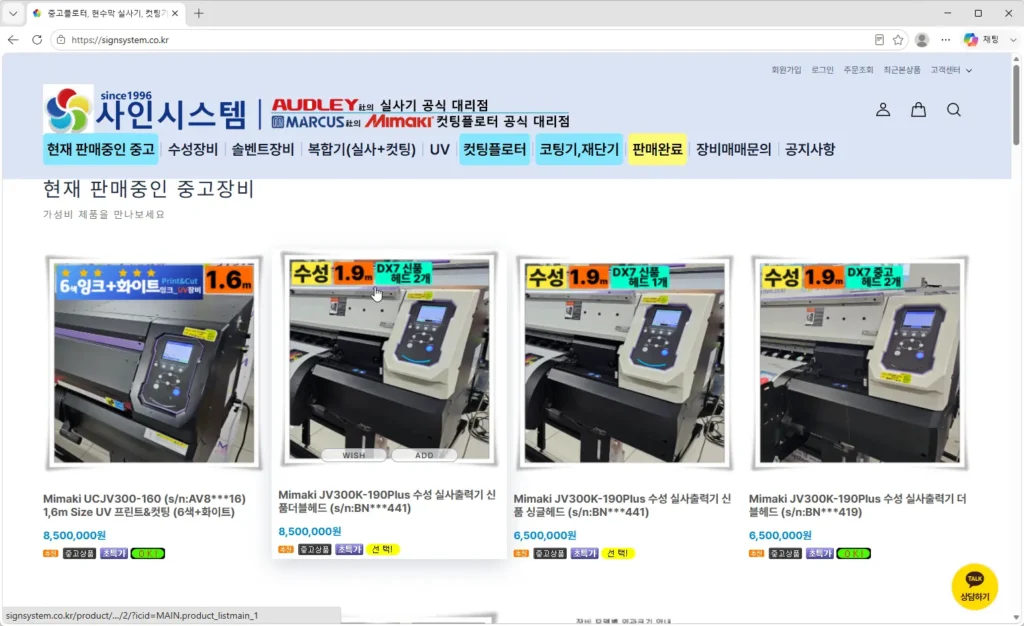The image size is (1024, 626).
Task: Open JV300K-190Plus 신품더블헤드 title link
Action: [x=387, y=501]
